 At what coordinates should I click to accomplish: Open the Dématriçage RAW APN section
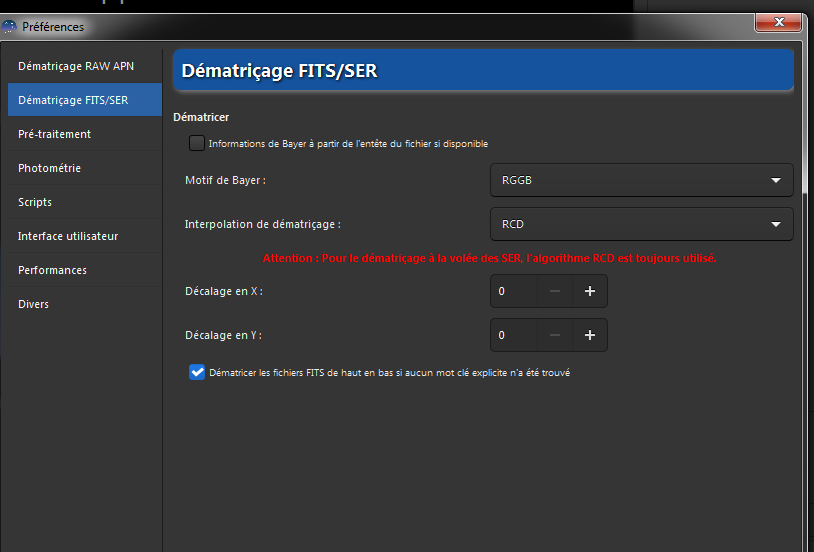click(x=85, y=66)
